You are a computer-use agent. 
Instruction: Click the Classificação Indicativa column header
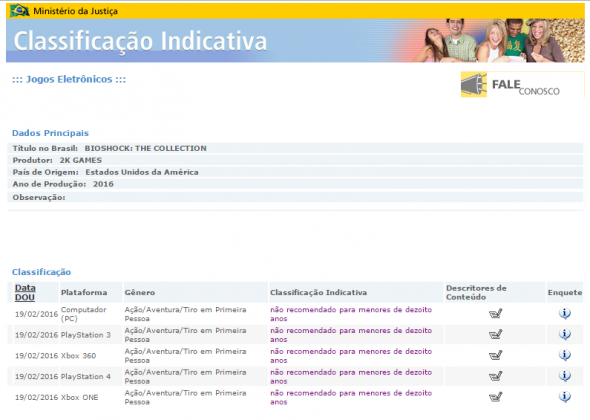(318, 292)
